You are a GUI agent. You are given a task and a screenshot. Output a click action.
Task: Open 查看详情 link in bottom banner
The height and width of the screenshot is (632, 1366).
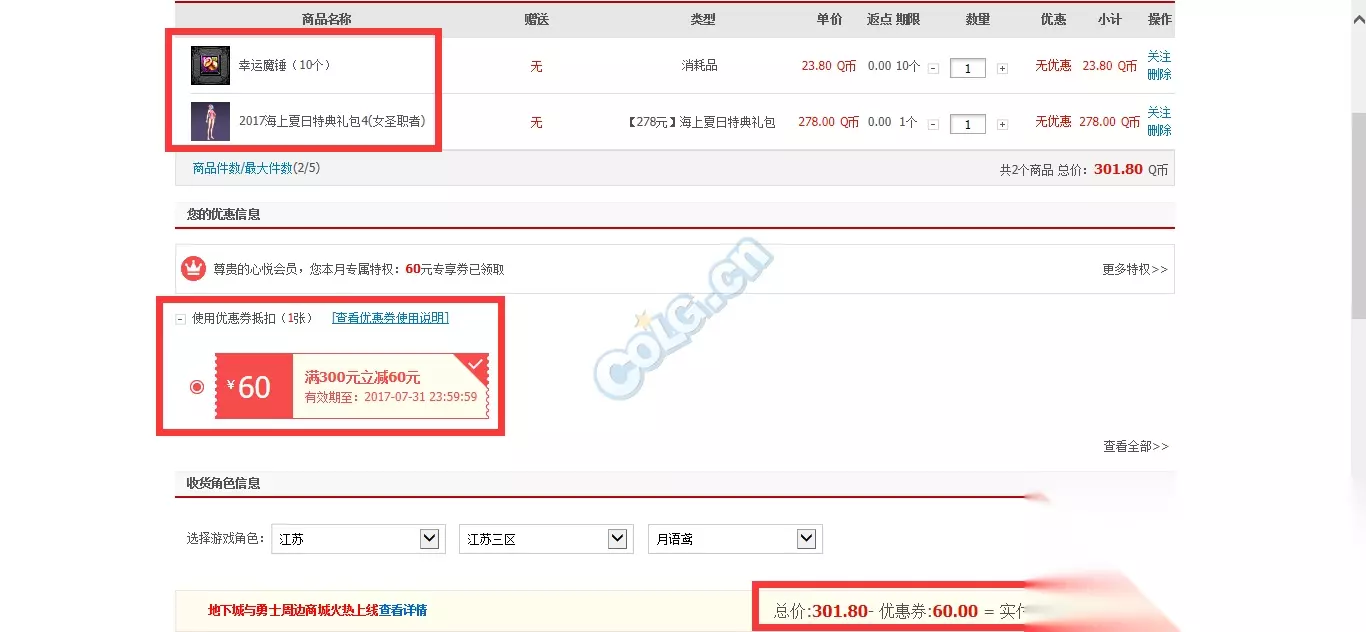pyautogui.click(x=403, y=610)
